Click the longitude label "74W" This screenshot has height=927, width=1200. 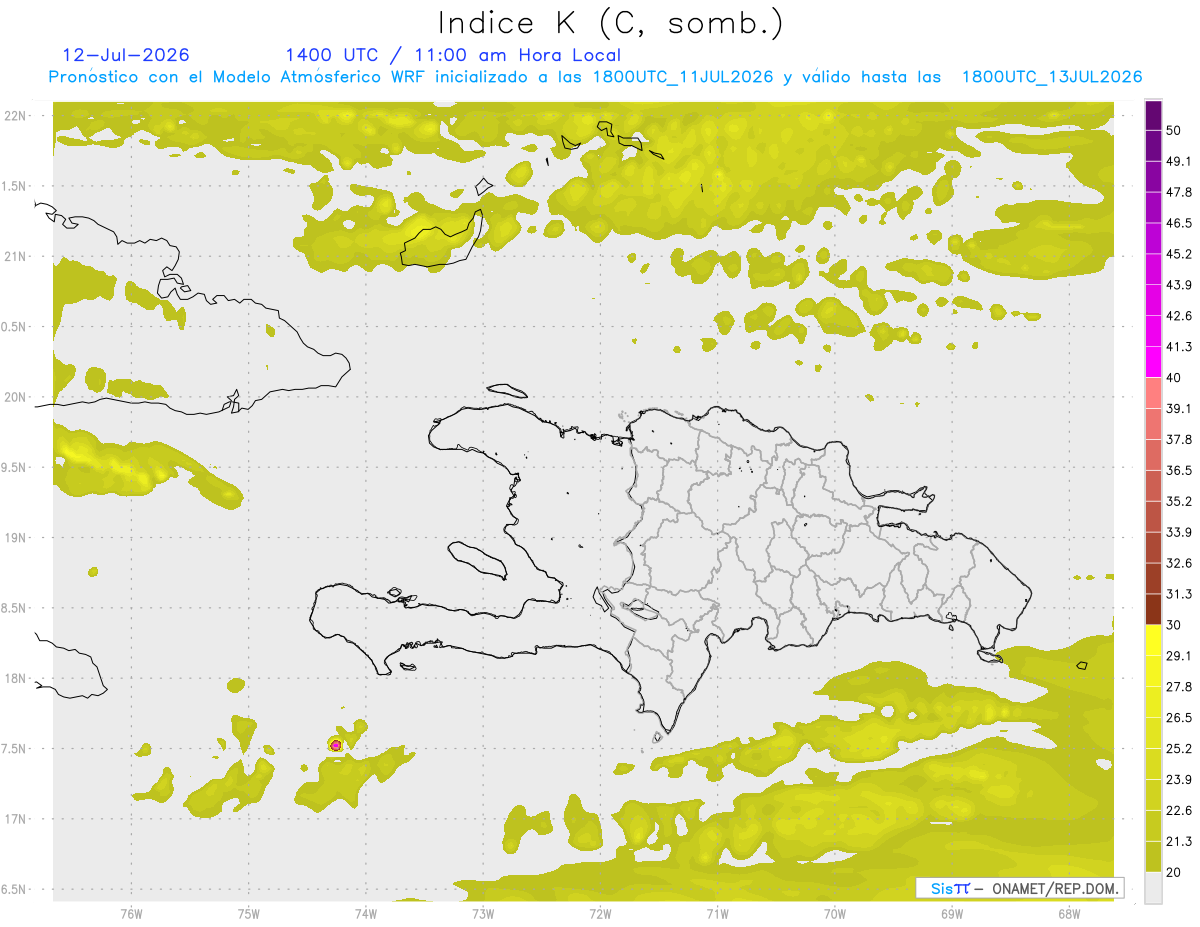tap(365, 913)
